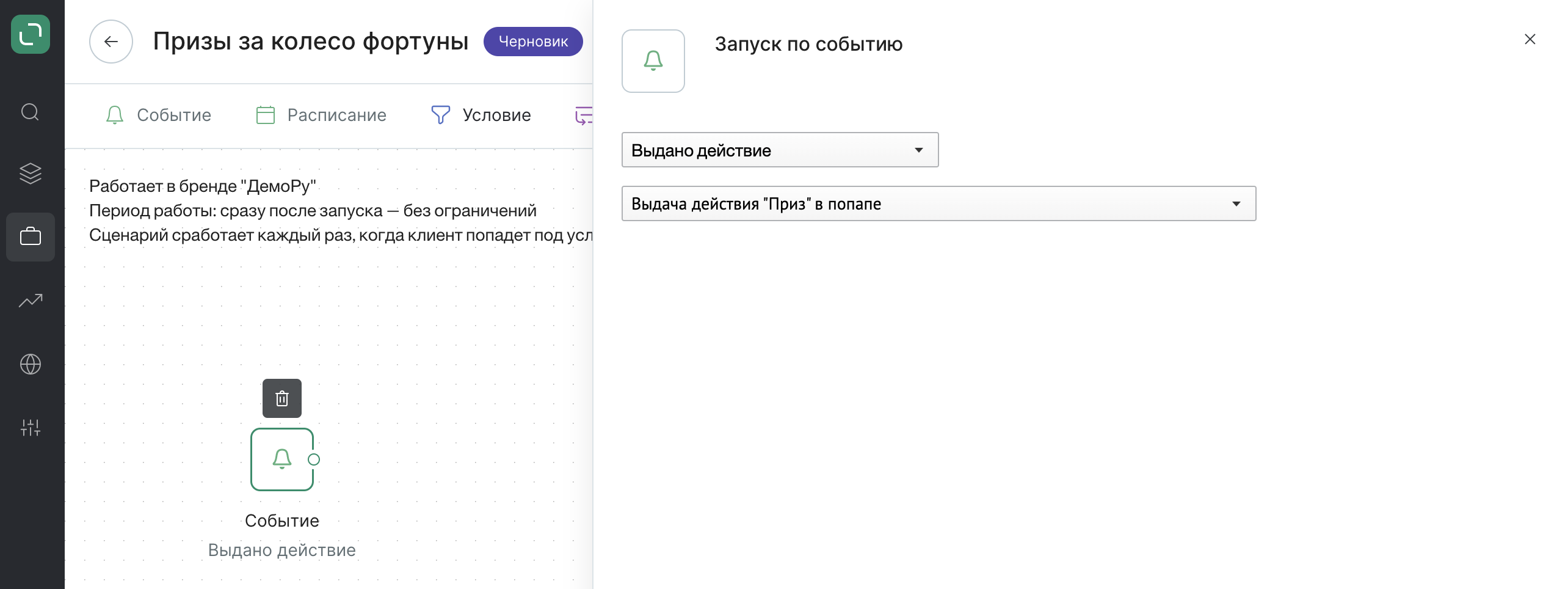The height and width of the screenshot is (589, 1568).
Task: Select the briefcase section in sidebar
Action: (x=31, y=237)
